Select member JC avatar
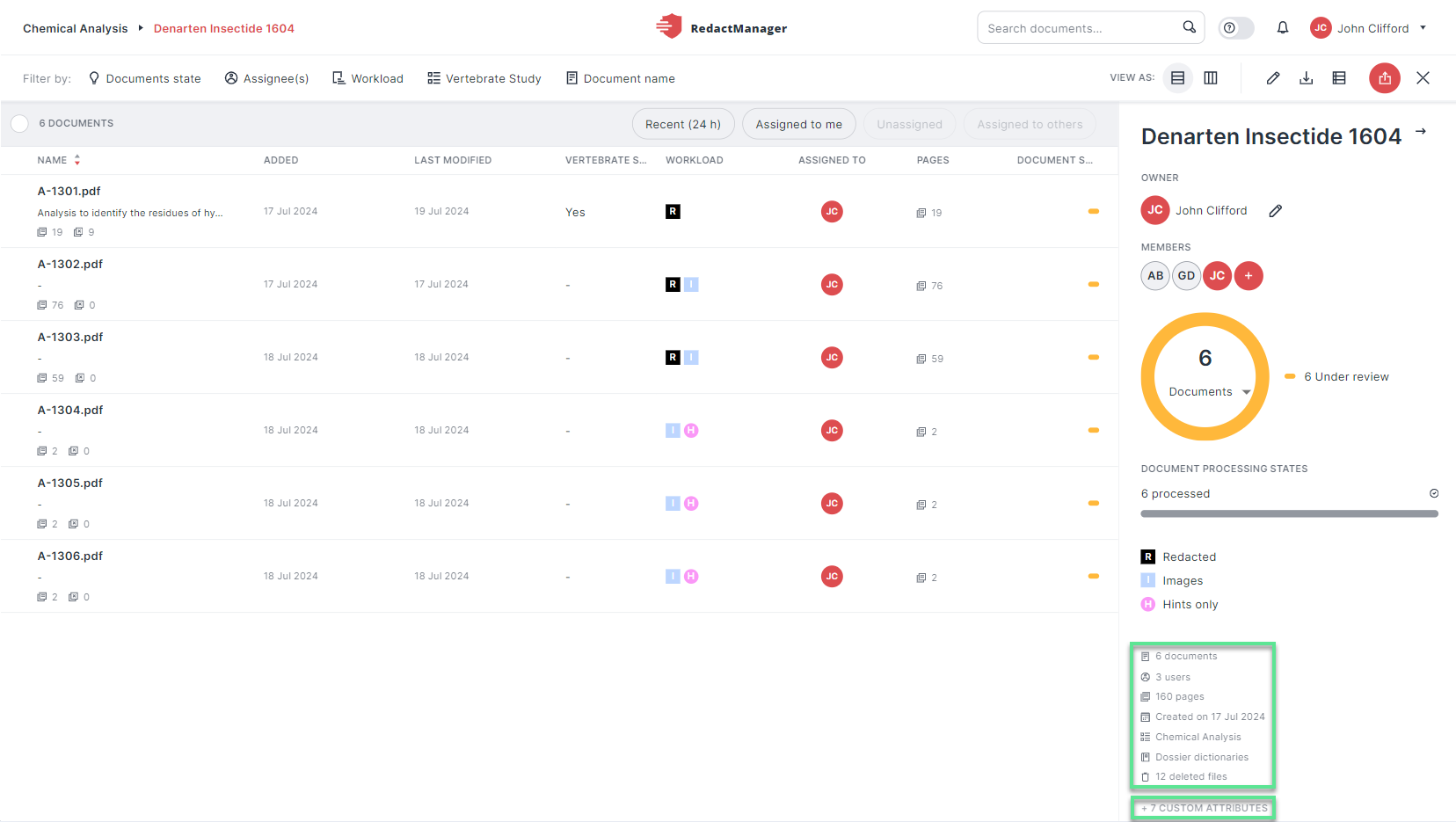The height and width of the screenshot is (822, 1456). (x=1218, y=275)
